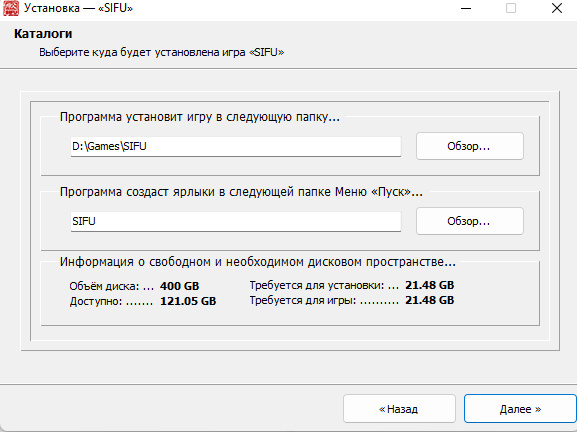Image resolution: width=577 pixels, height=432 pixels.
Task: Click the 121.05 GB available space value
Action: [188, 301]
